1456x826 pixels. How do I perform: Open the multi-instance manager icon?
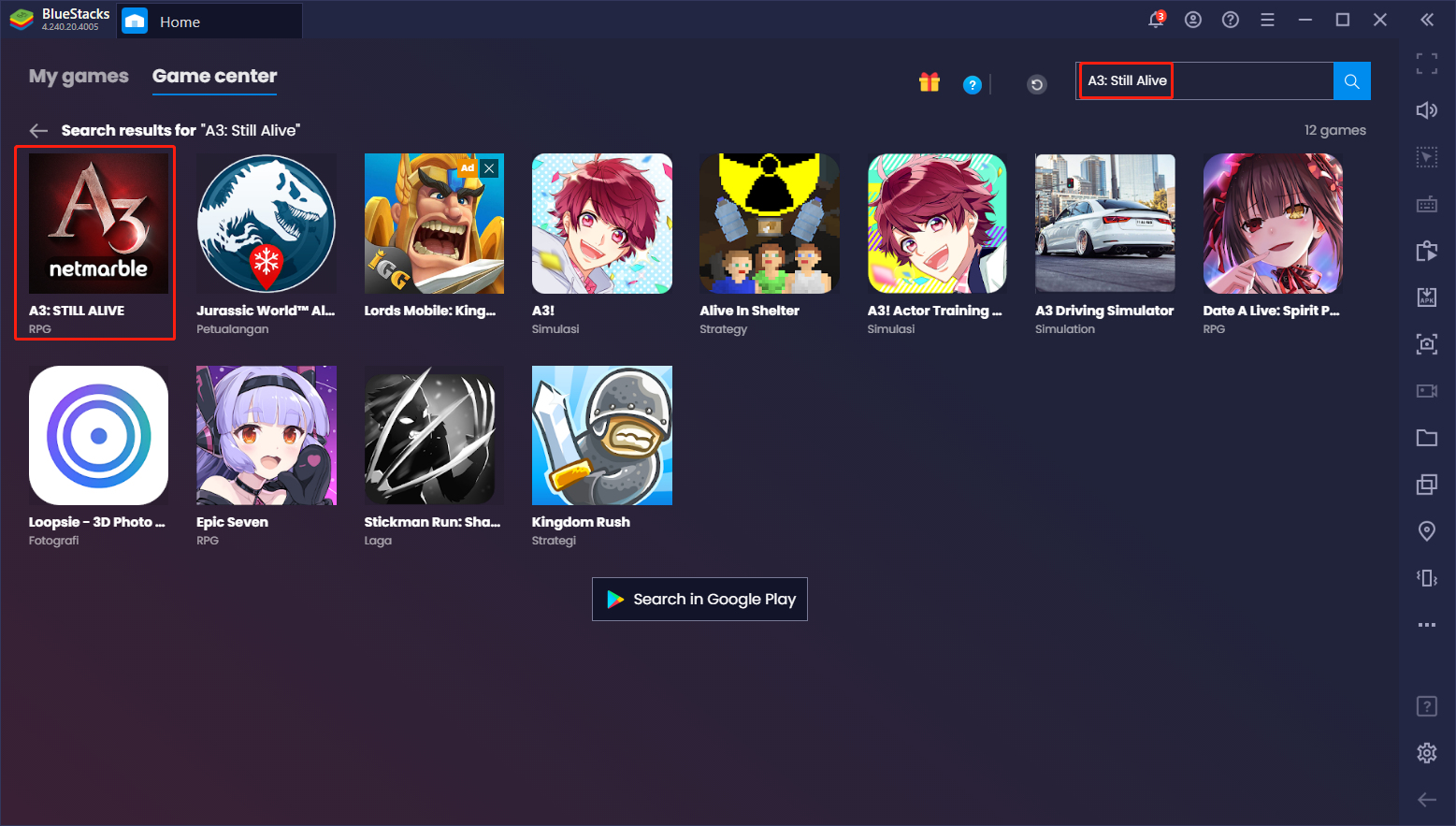1427,485
